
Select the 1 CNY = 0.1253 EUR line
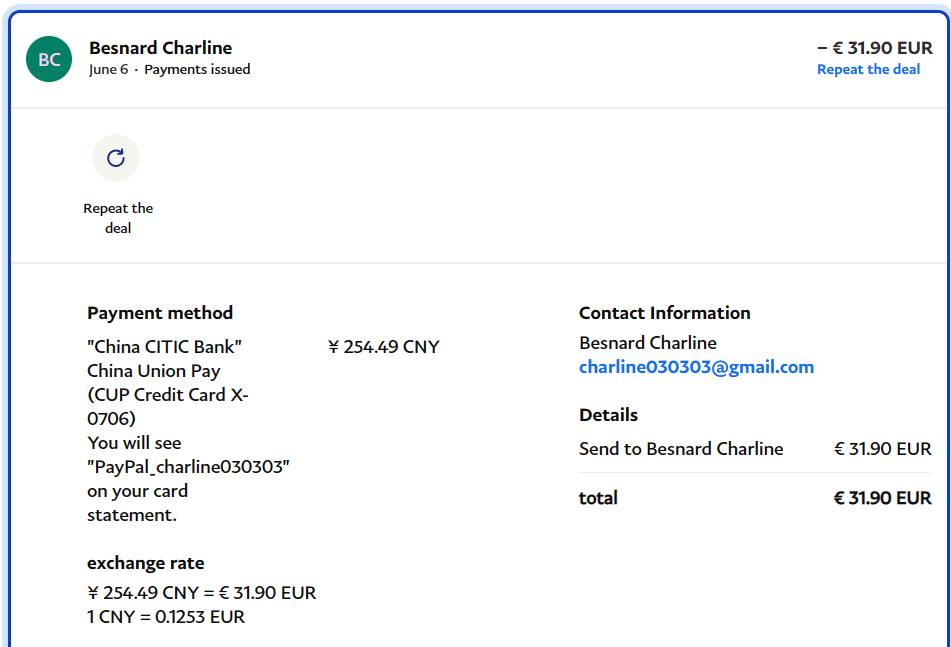tap(166, 617)
